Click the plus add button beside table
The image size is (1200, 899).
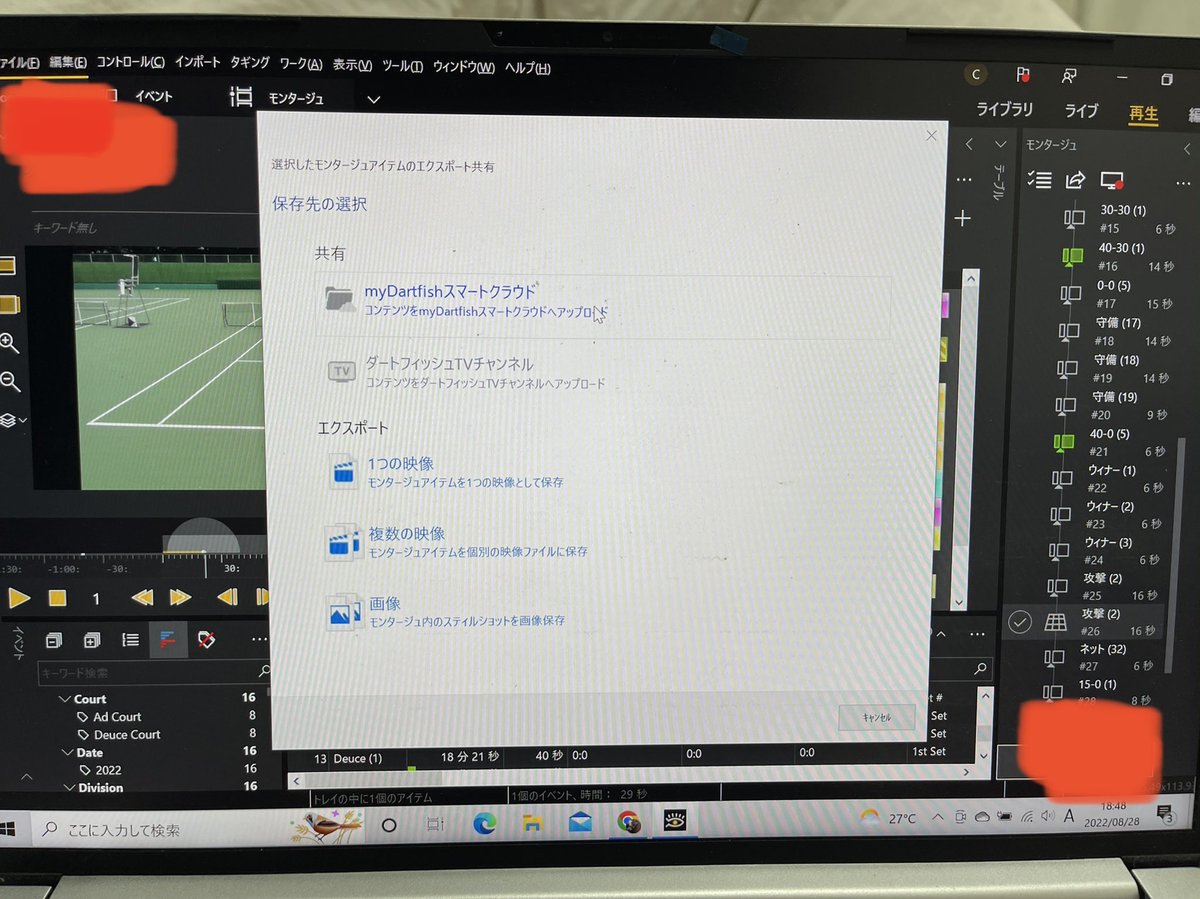tap(962, 218)
